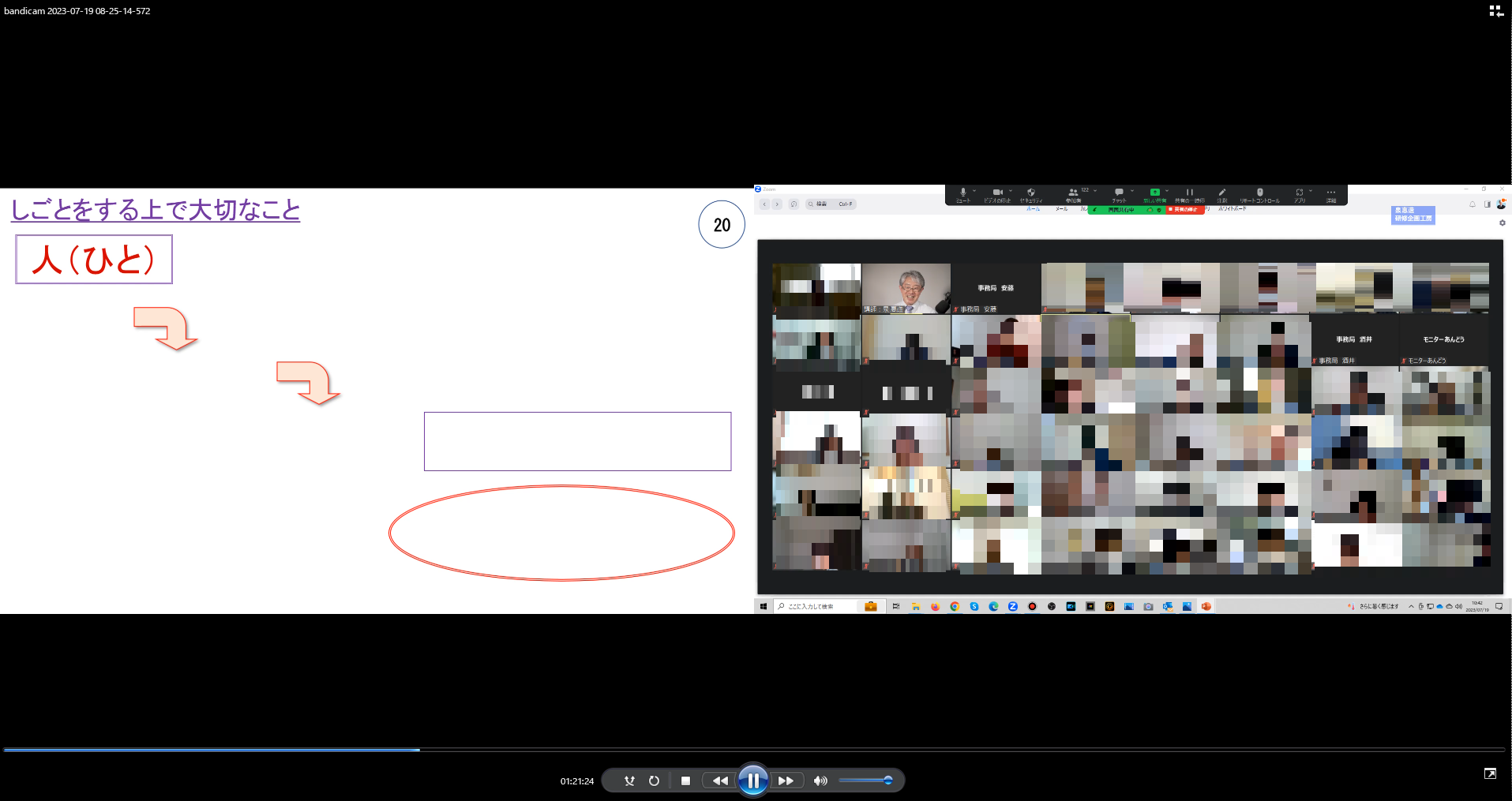Adjust the media player volume slider

(865, 780)
